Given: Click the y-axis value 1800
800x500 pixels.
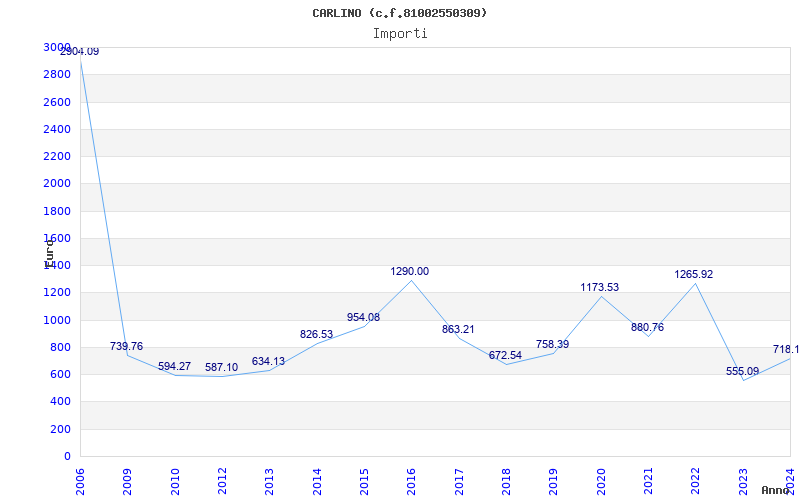Looking at the screenshot, I should [57, 211].
